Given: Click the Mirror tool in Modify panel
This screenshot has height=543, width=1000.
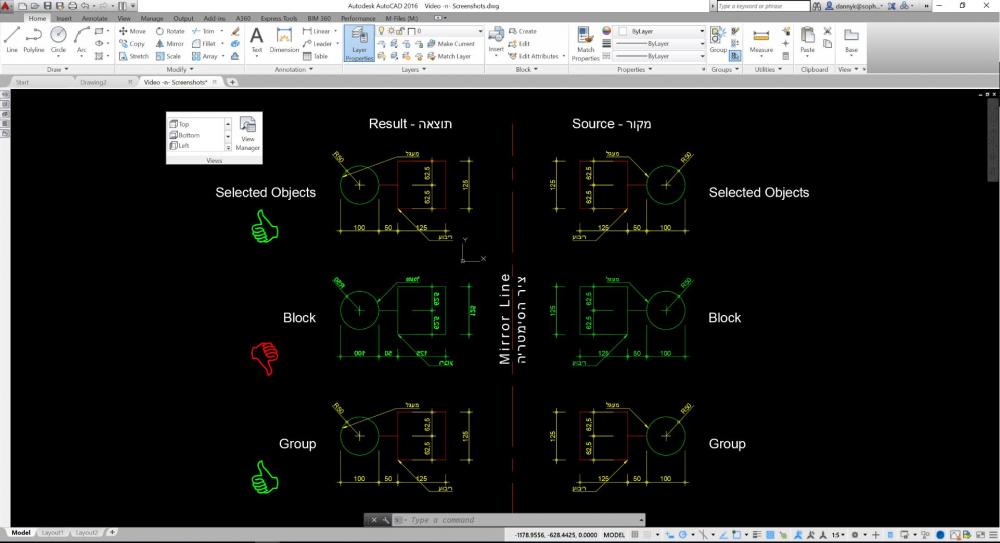Looking at the screenshot, I should pos(169,44).
